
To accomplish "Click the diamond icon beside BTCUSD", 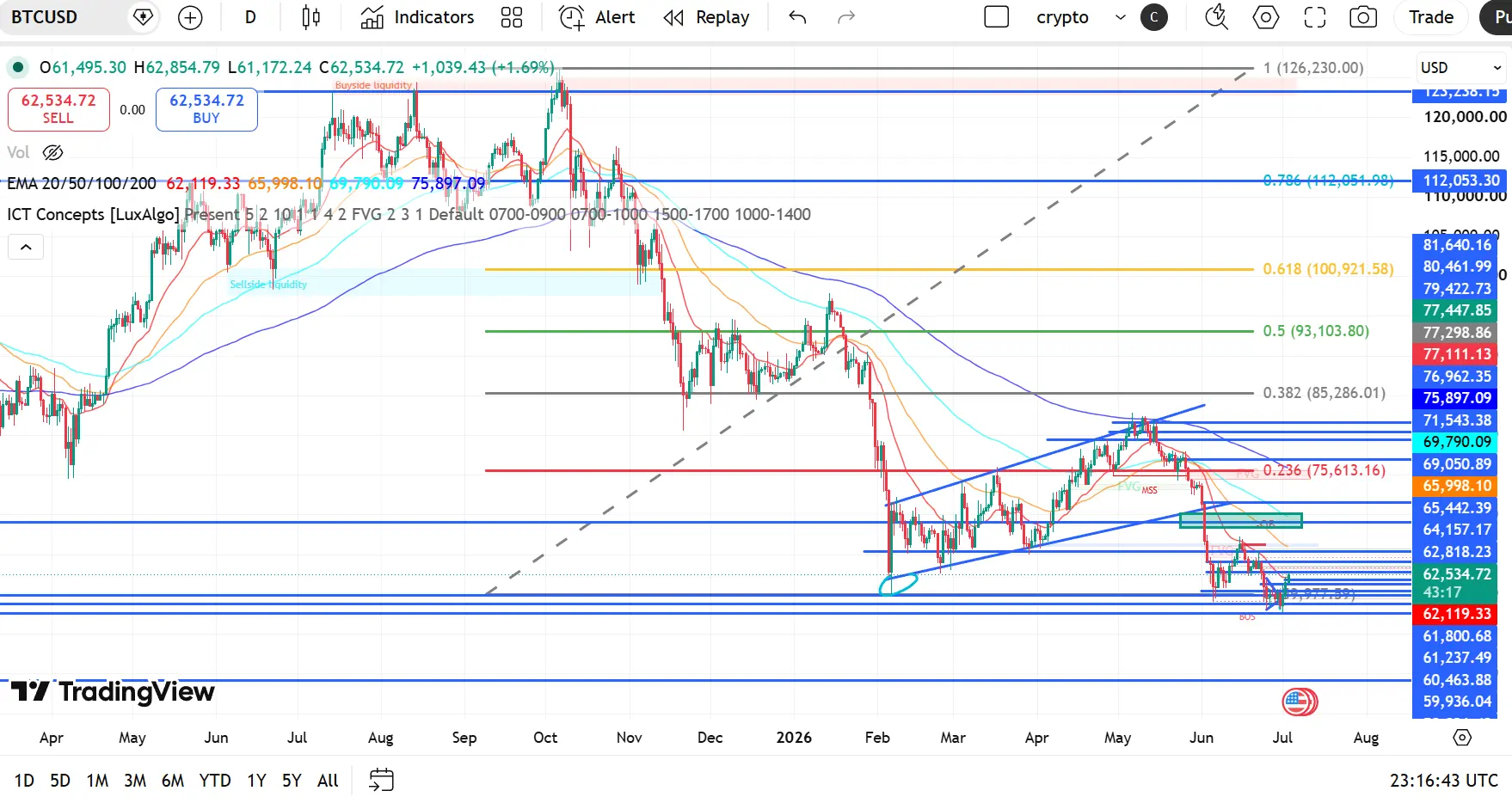I will pos(143,17).
